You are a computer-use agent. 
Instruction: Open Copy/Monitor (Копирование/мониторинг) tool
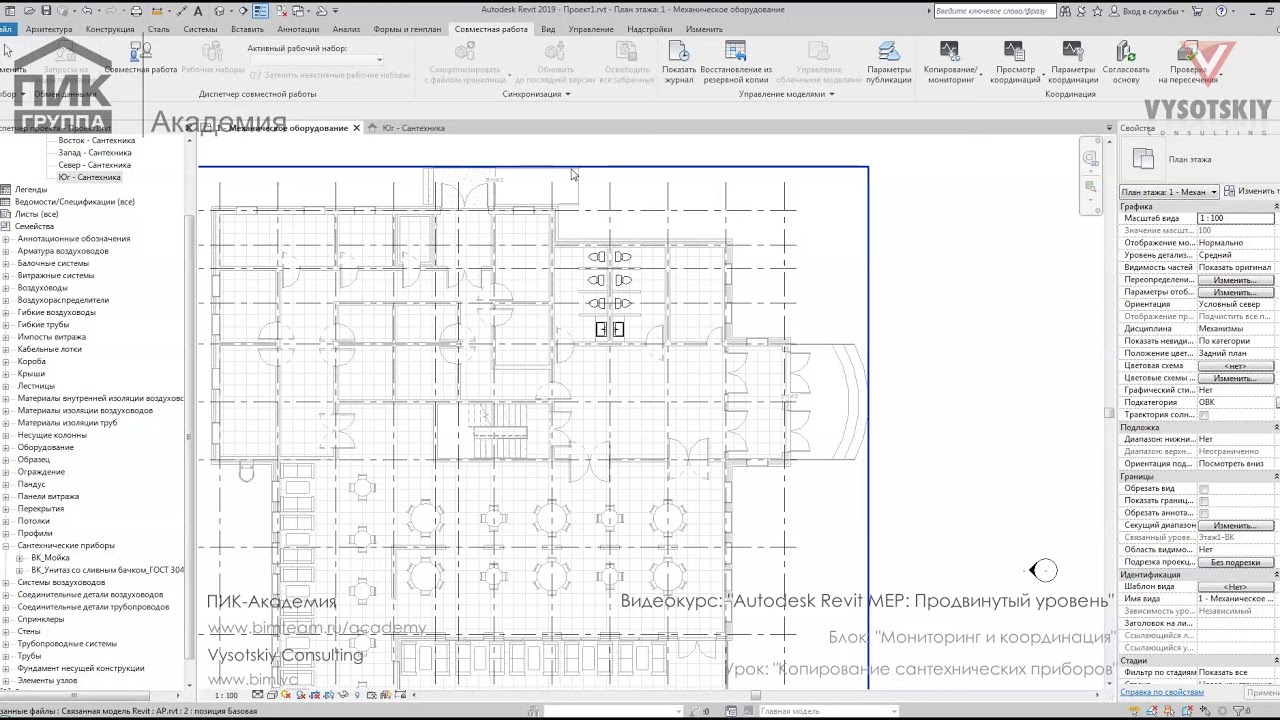pos(950,62)
